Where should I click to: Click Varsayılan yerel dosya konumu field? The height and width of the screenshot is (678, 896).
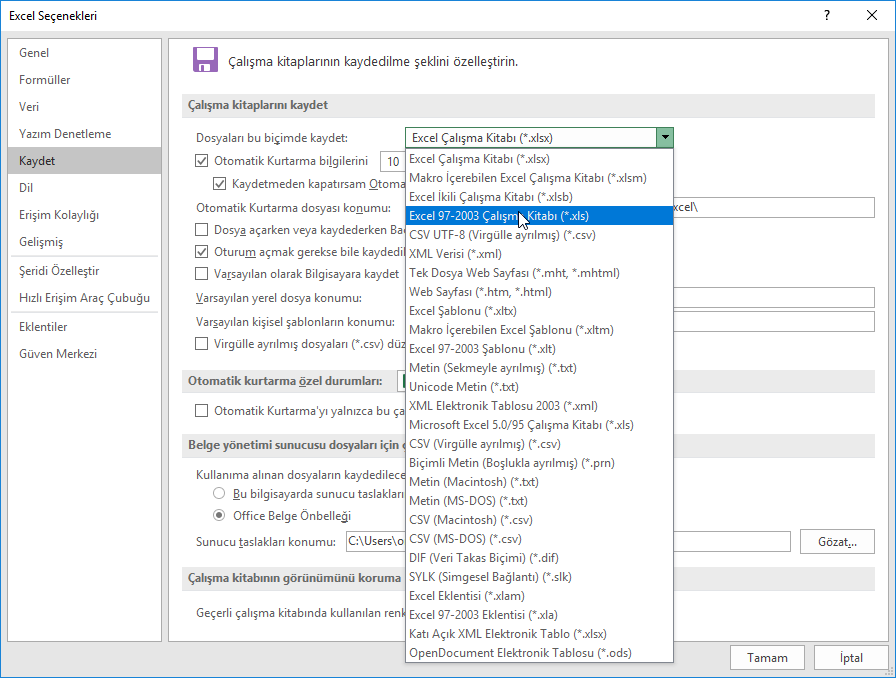774,298
